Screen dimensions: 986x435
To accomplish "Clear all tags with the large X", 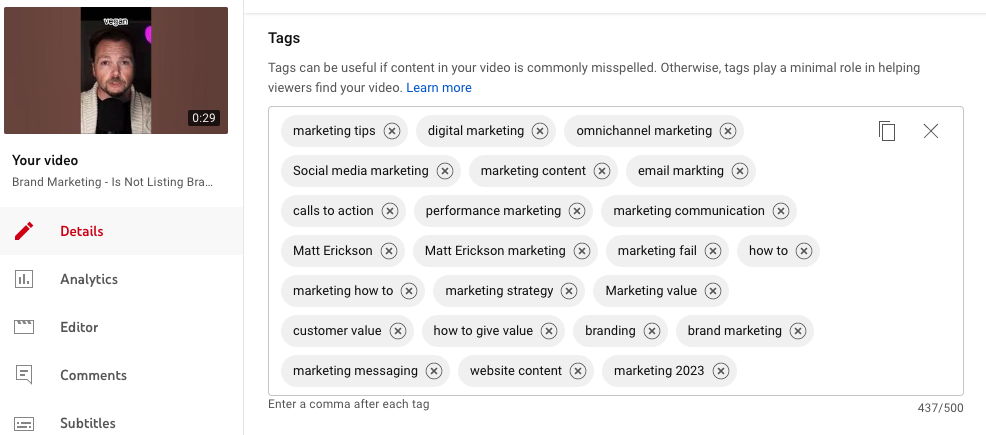I will [x=931, y=131].
